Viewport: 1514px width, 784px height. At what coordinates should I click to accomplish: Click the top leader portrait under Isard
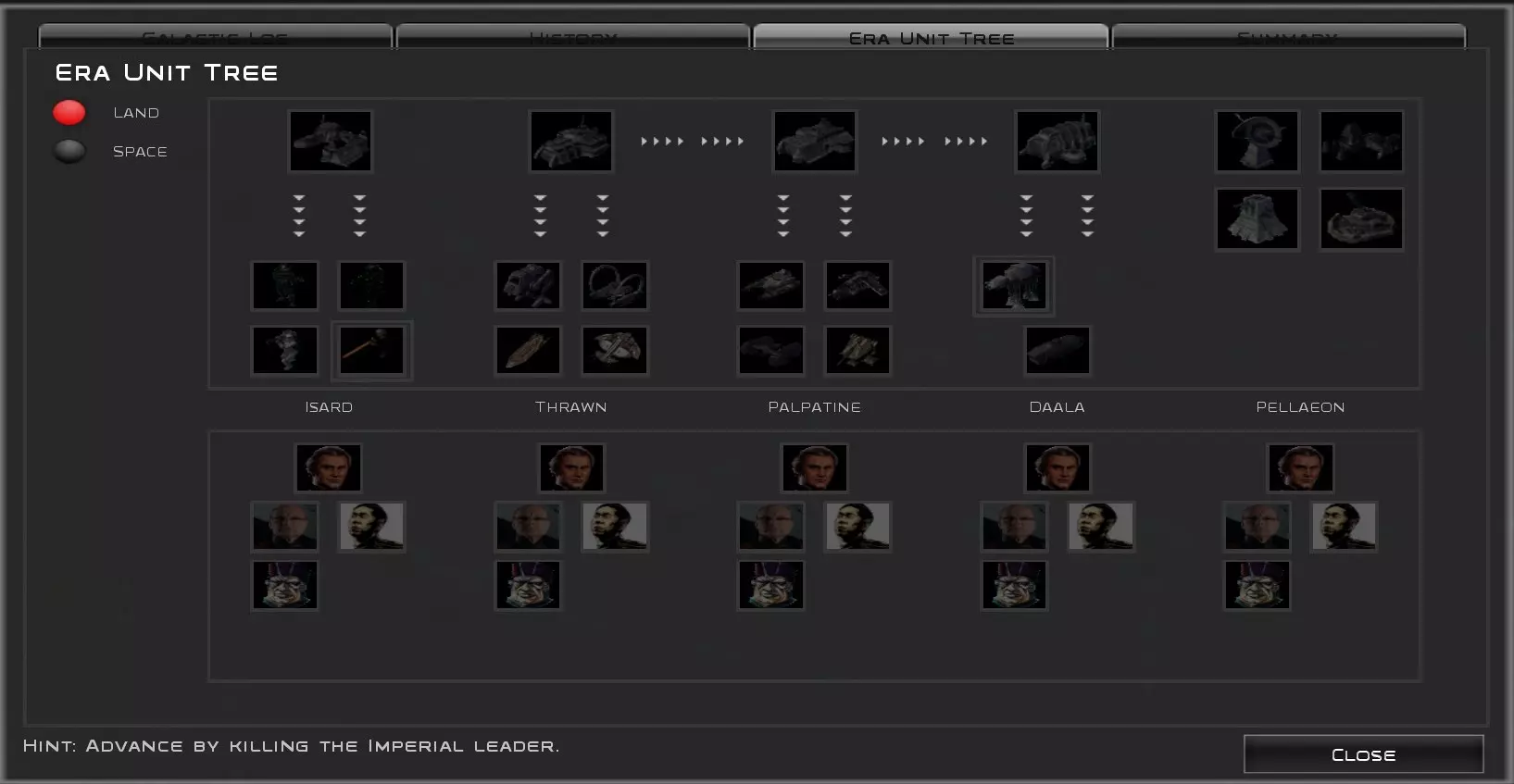329,467
